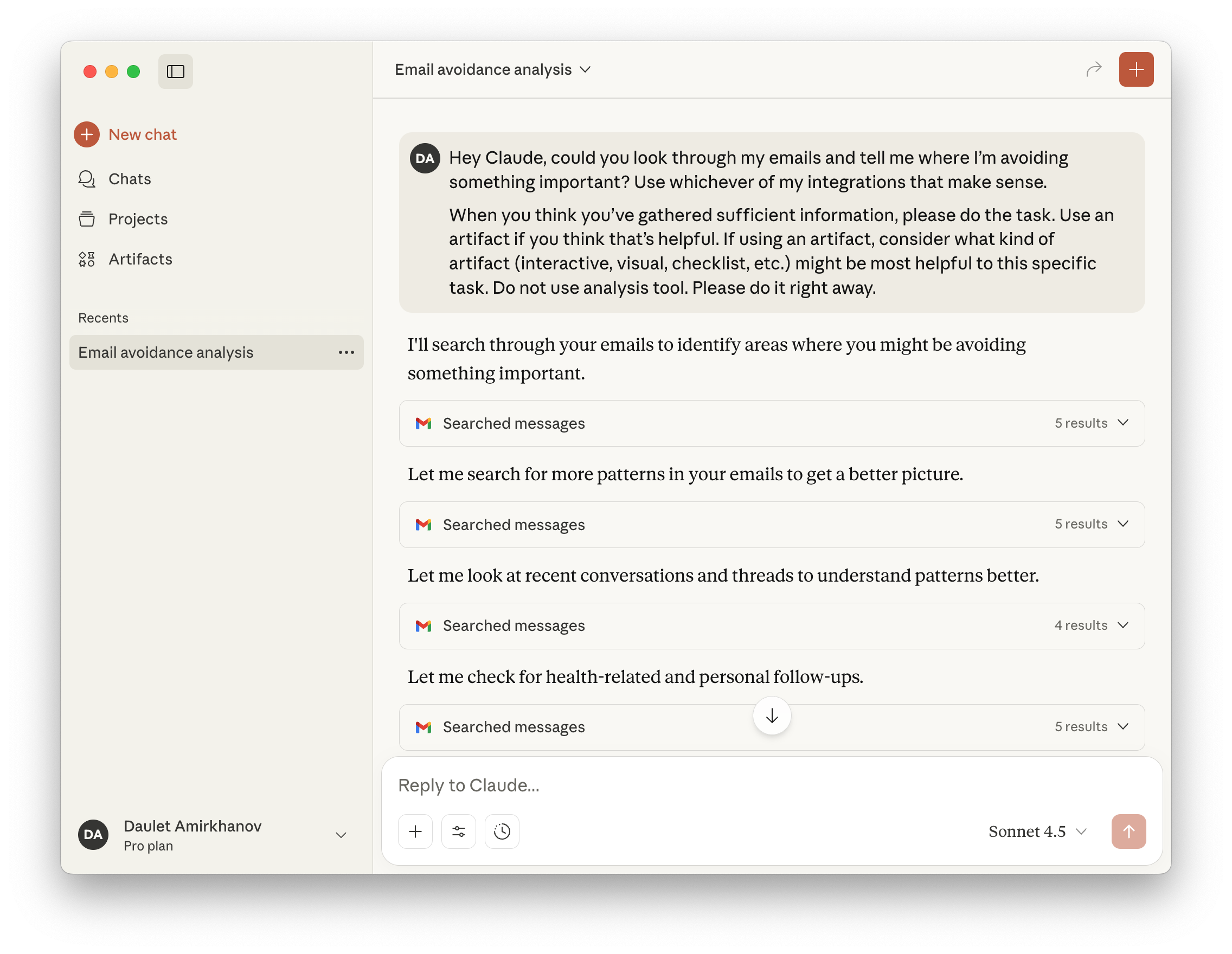The image size is (1232, 954).
Task: Click the share arrow icon
Action: 1093,69
